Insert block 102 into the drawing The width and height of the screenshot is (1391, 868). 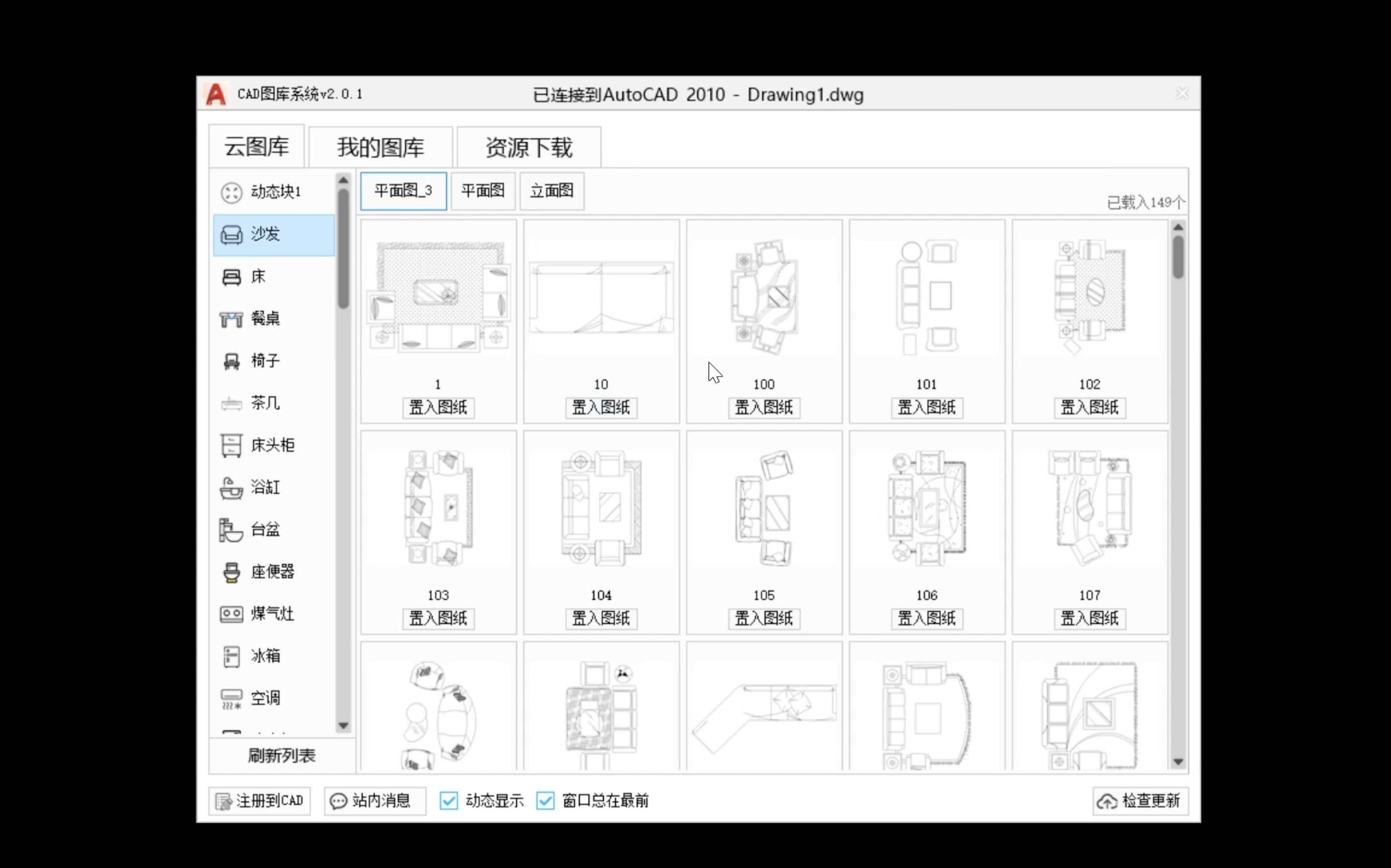(1089, 407)
